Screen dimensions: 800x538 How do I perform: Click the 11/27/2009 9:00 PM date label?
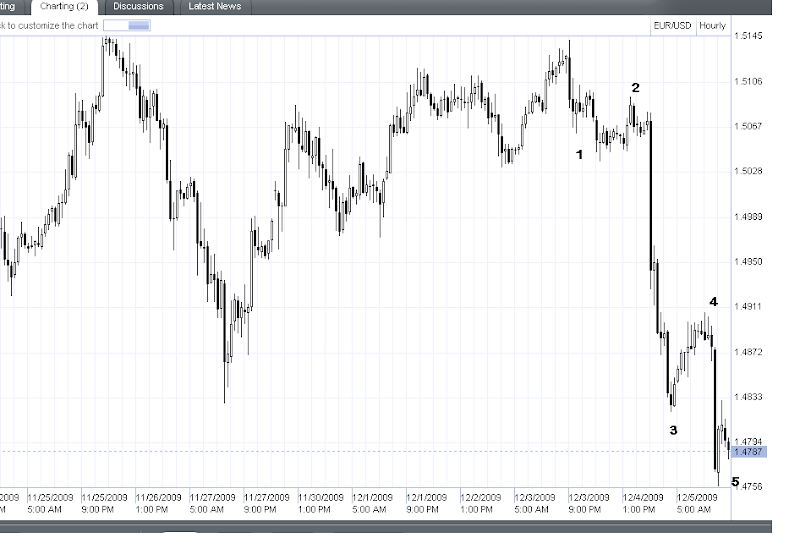point(266,503)
